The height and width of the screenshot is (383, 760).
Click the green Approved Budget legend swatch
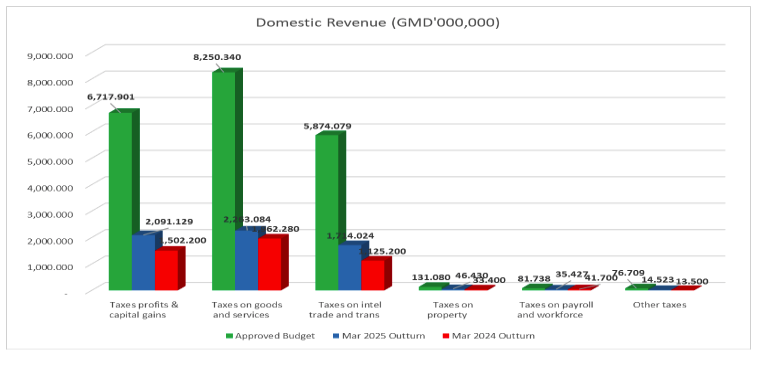[x=230, y=336]
